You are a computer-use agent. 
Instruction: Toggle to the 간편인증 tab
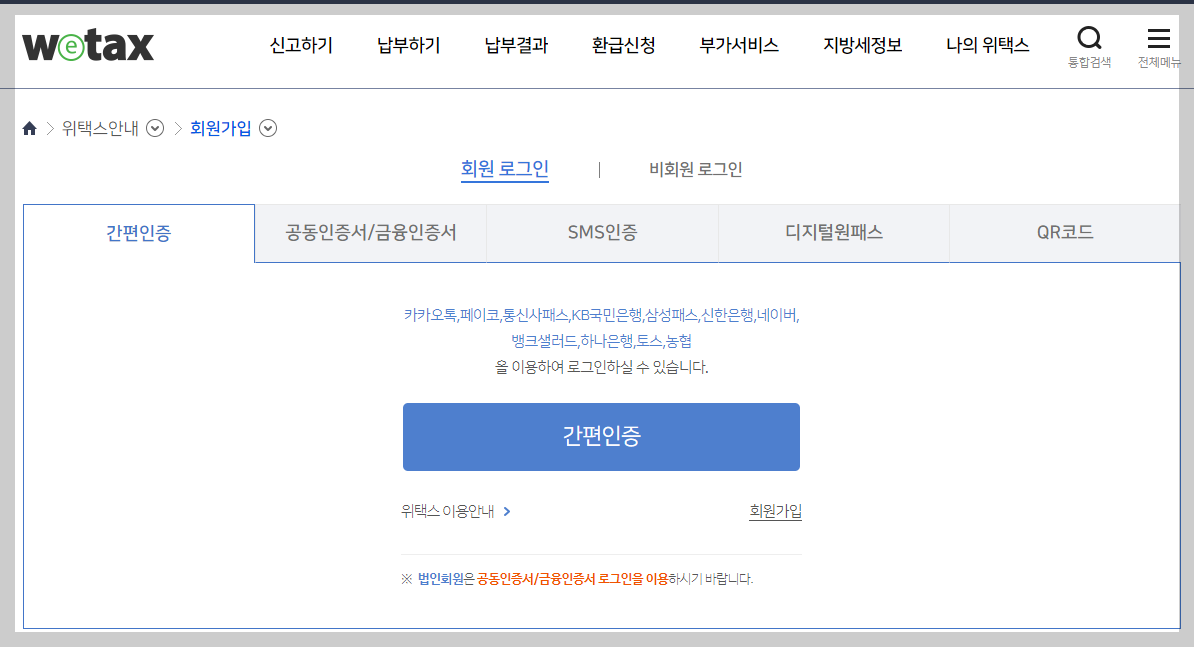(x=138, y=232)
